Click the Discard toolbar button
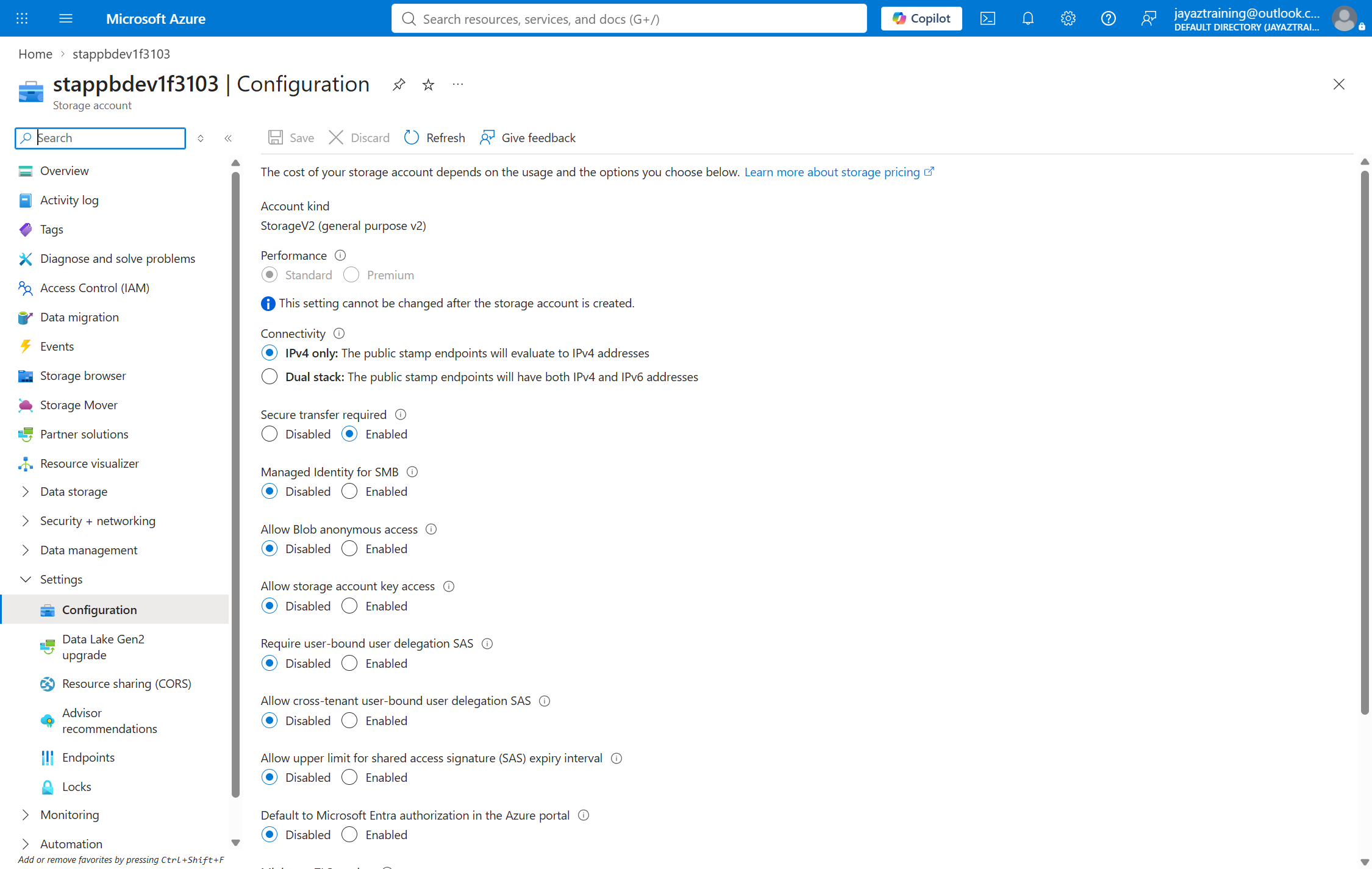The image size is (1372, 869). coord(359,138)
